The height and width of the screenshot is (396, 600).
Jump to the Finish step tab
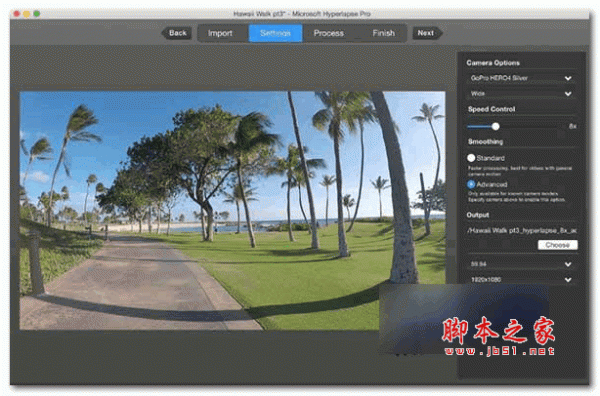click(383, 33)
